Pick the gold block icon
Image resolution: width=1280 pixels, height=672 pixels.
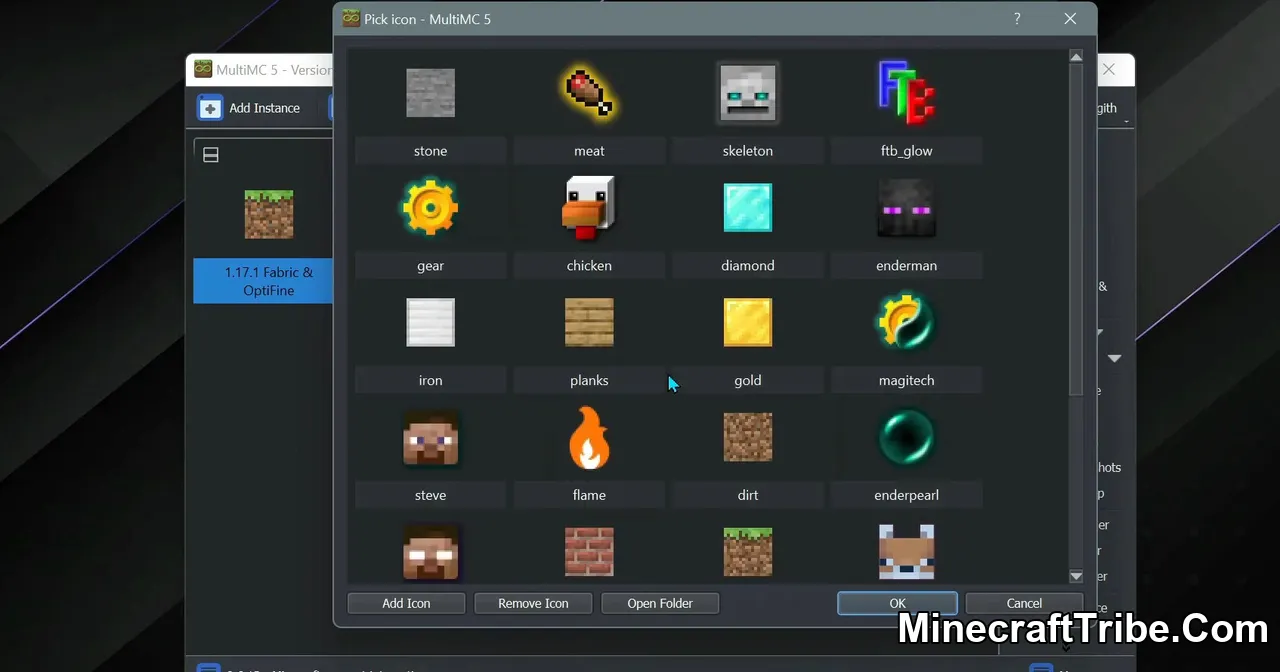click(748, 323)
